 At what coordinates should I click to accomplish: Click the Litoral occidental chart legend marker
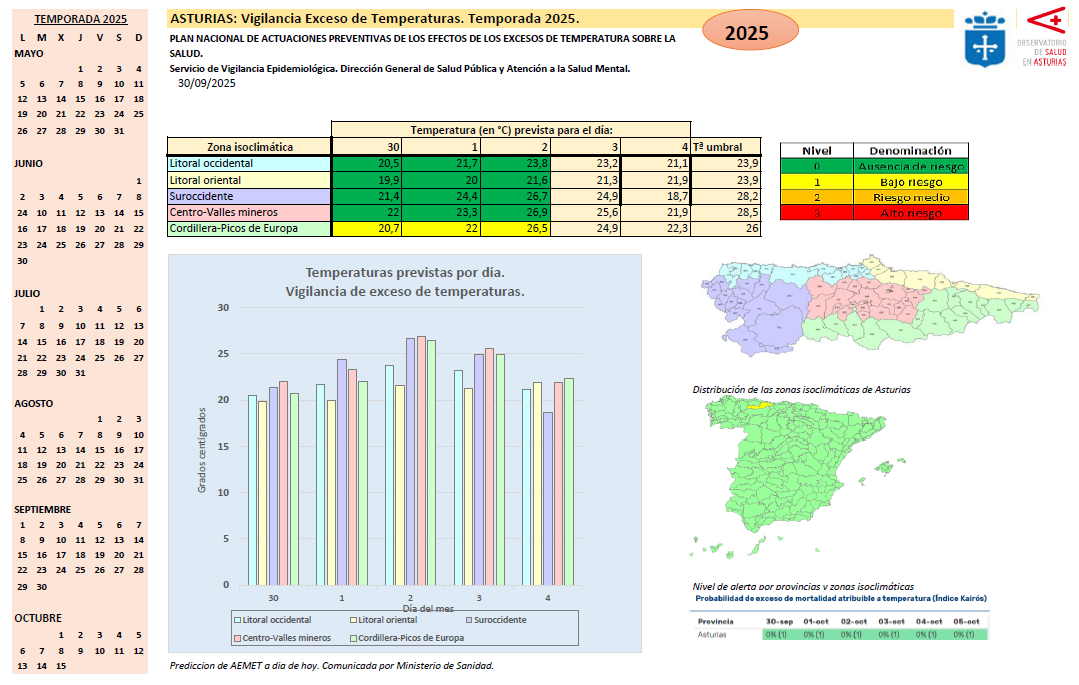237,620
